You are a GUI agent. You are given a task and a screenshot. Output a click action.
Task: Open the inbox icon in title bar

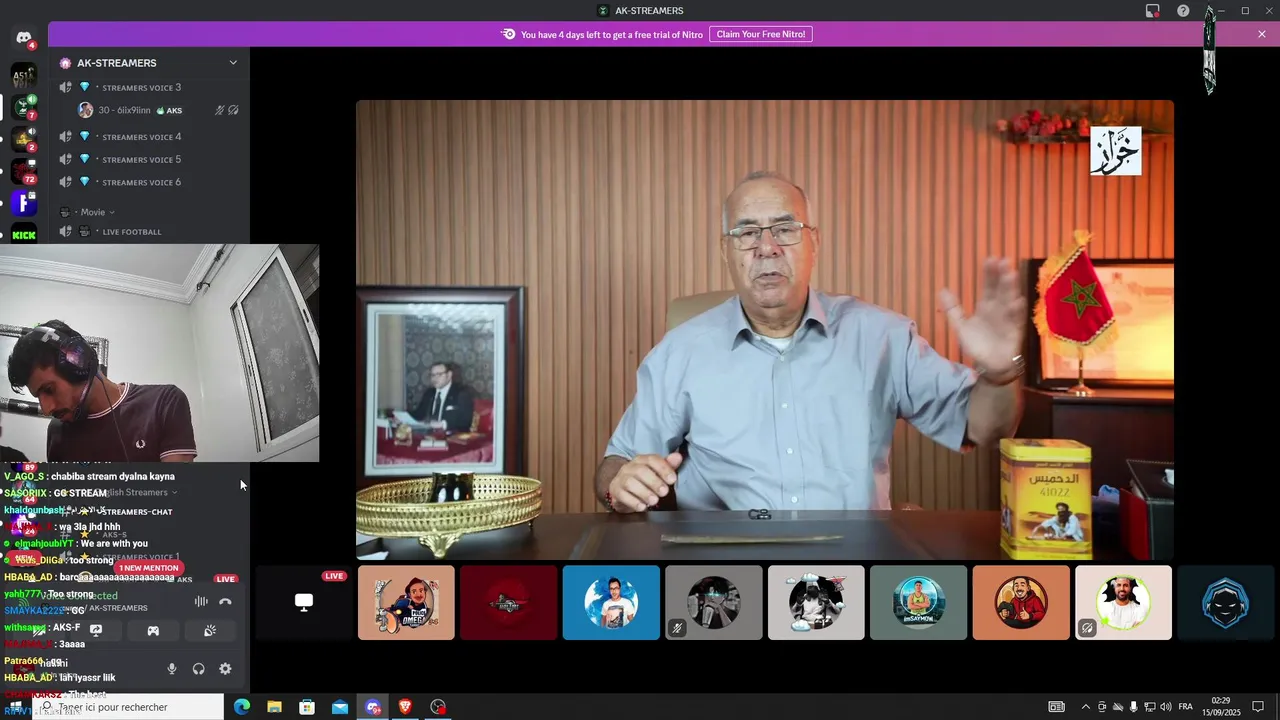point(1153,11)
